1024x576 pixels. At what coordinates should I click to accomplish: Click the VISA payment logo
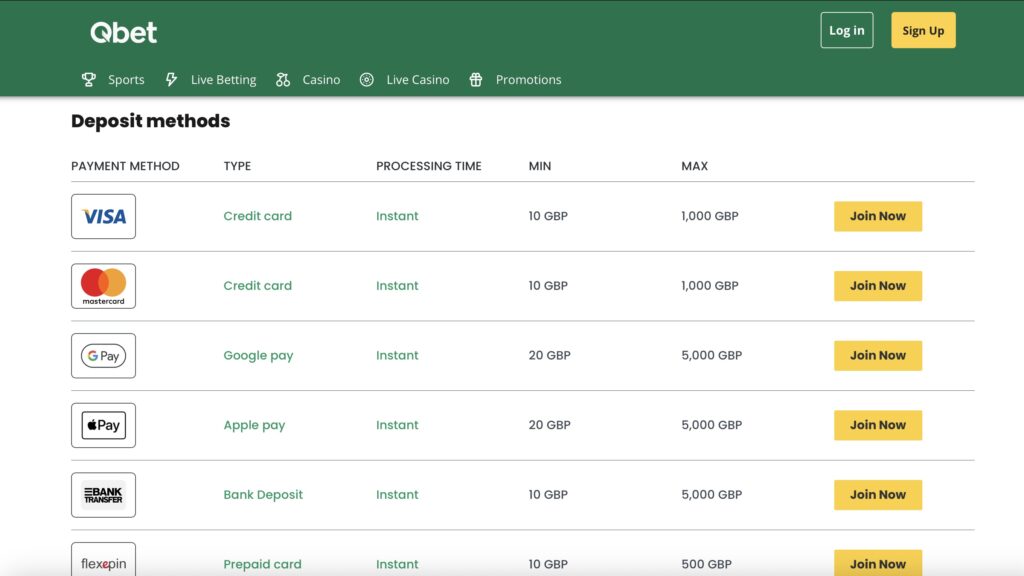103,216
